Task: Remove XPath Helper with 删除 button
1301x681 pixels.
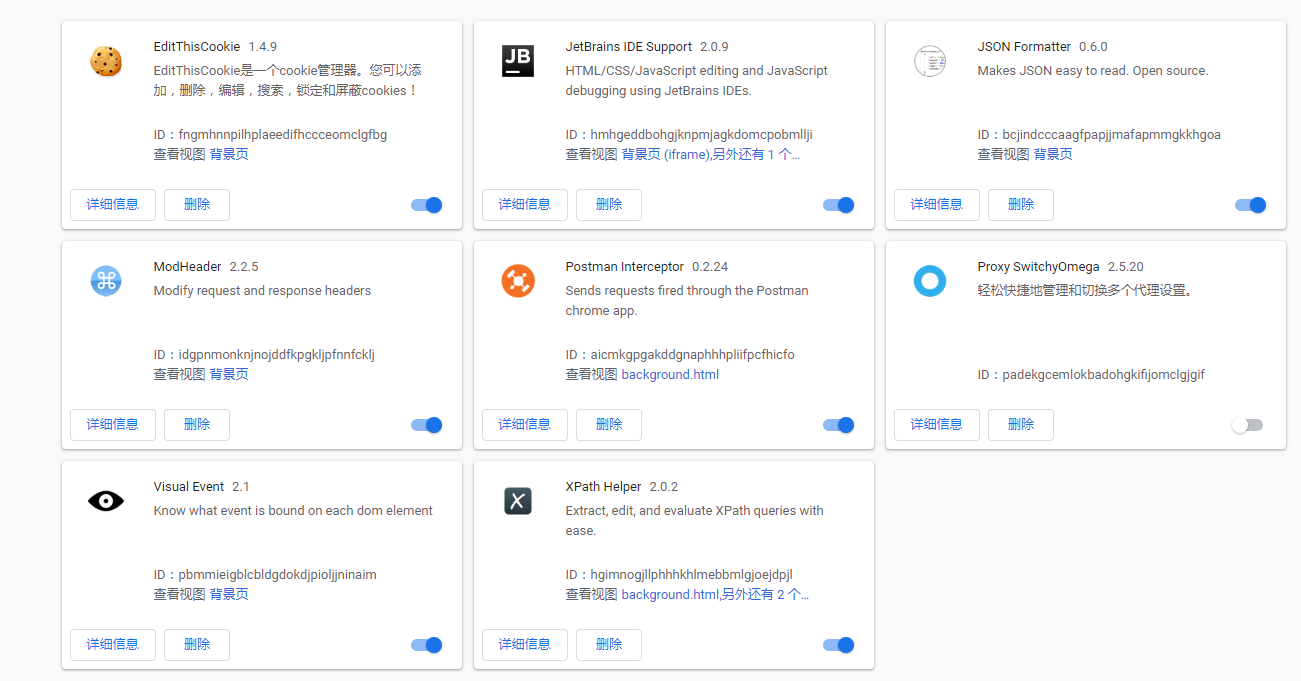Action: pyautogui.click(x=609, y=645)
